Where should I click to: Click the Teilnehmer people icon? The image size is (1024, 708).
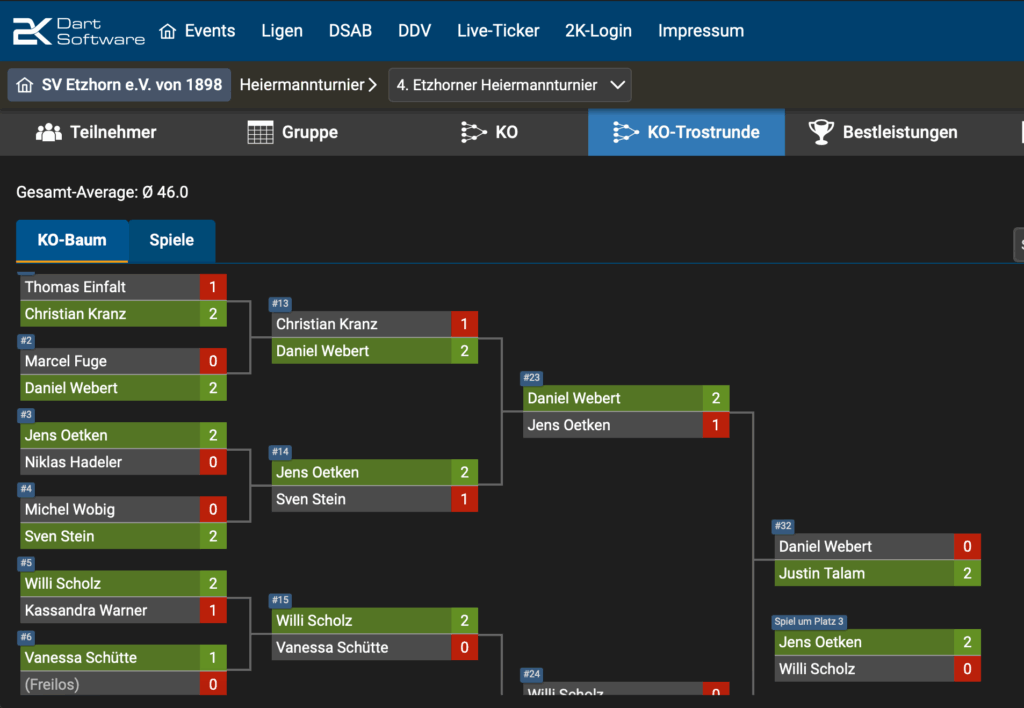click(49, 132)
